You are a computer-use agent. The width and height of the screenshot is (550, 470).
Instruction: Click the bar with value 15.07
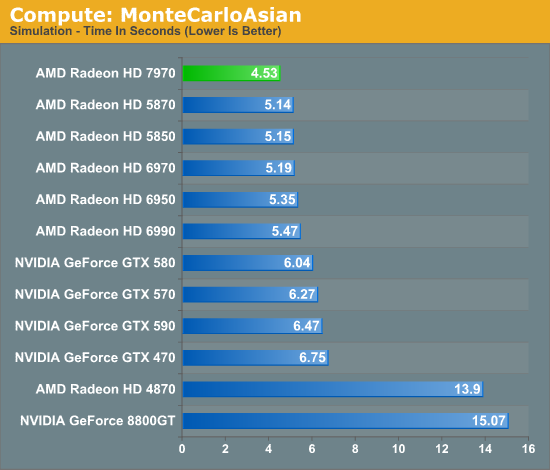tap(346, 421)
